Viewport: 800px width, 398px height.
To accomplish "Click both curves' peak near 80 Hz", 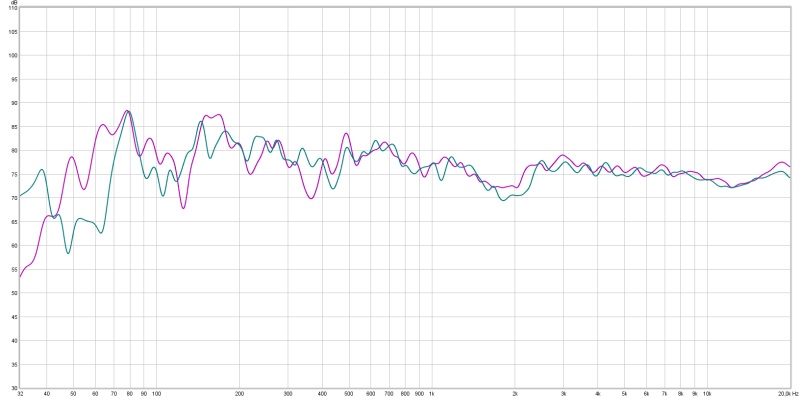I will click(x=127, y=111).
